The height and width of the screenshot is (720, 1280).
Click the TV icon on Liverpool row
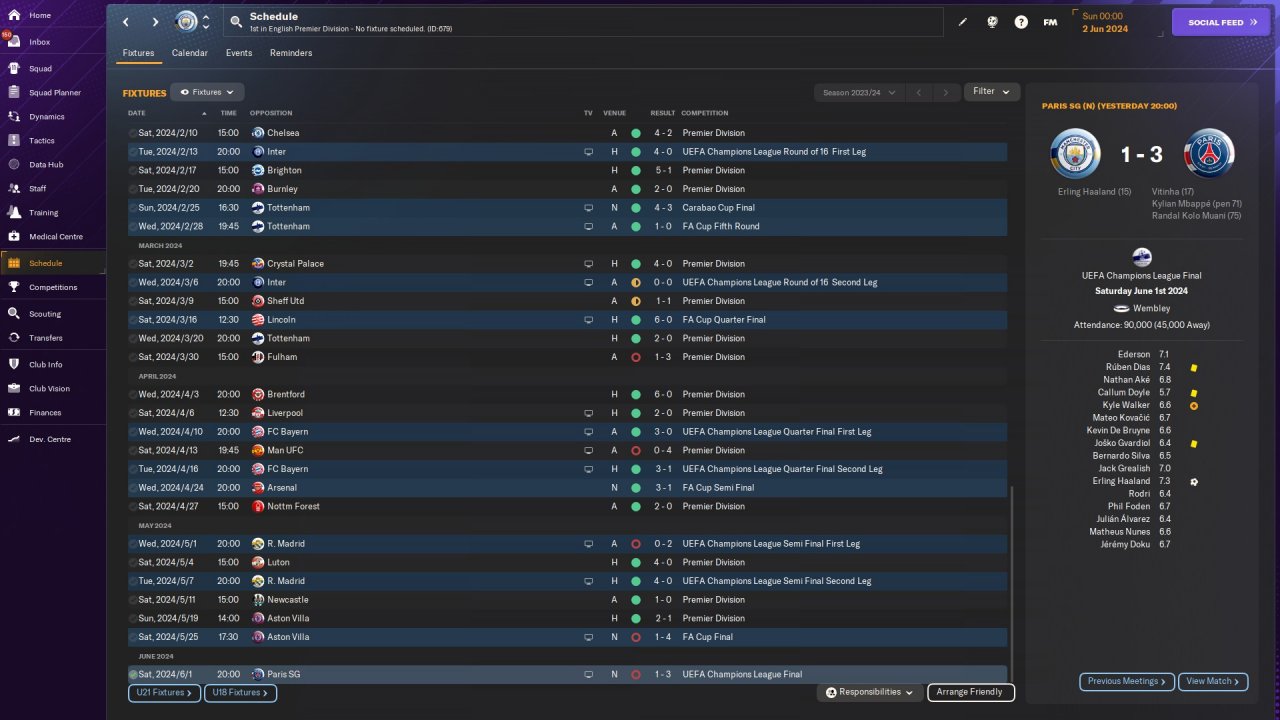click(x=589, y=413)
